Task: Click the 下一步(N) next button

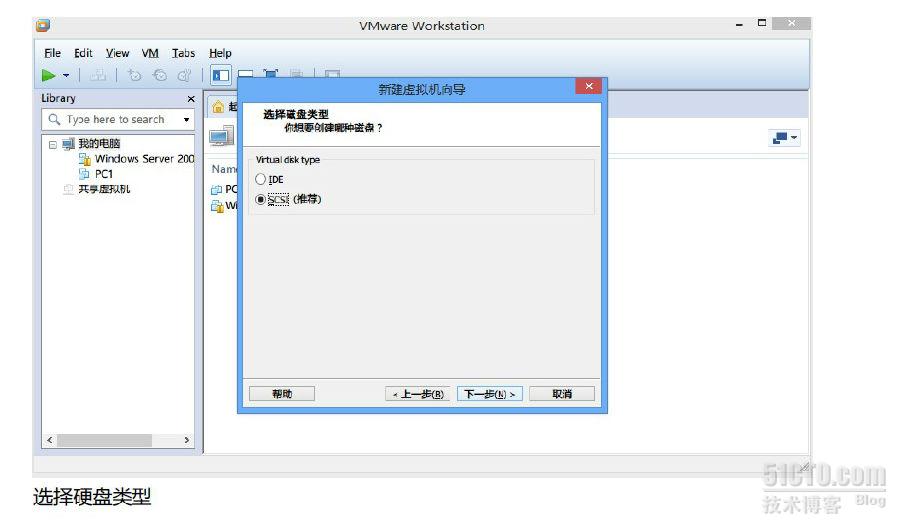Action: point(490,394)
